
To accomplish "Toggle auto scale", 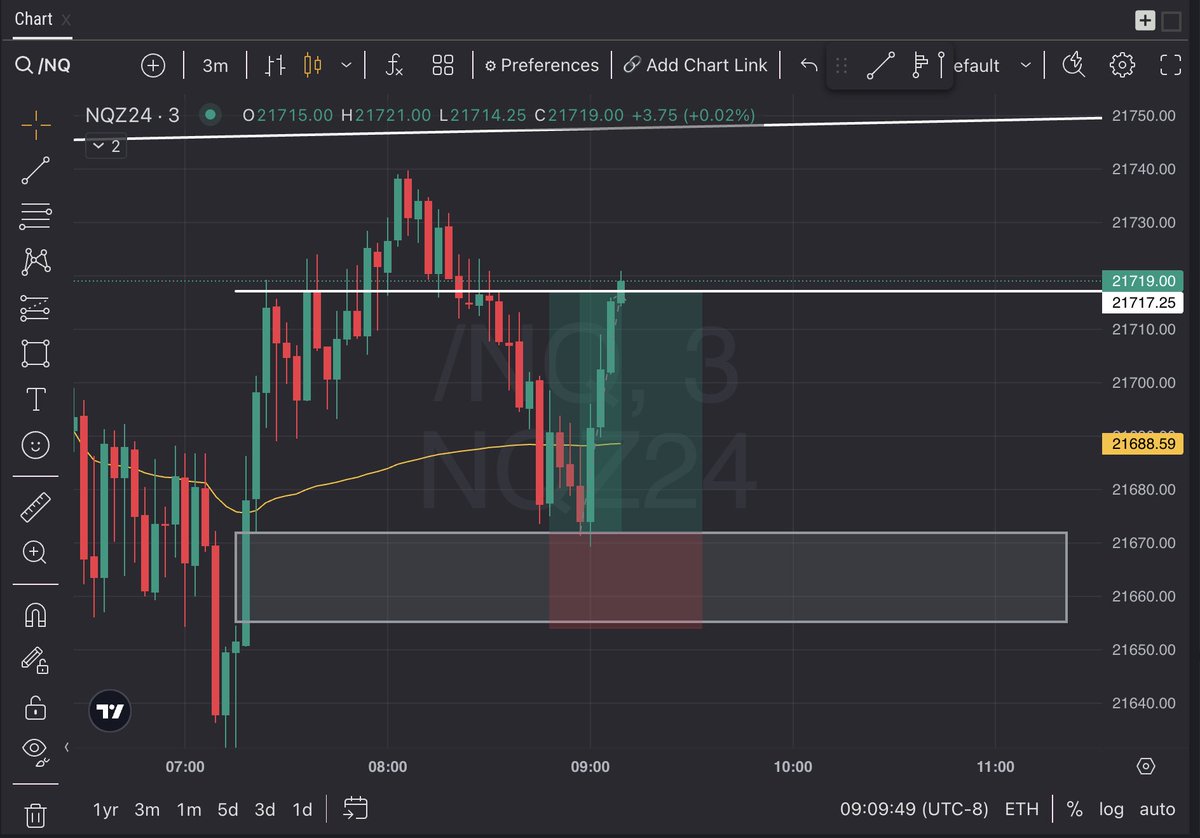I will coord(1157,809).
